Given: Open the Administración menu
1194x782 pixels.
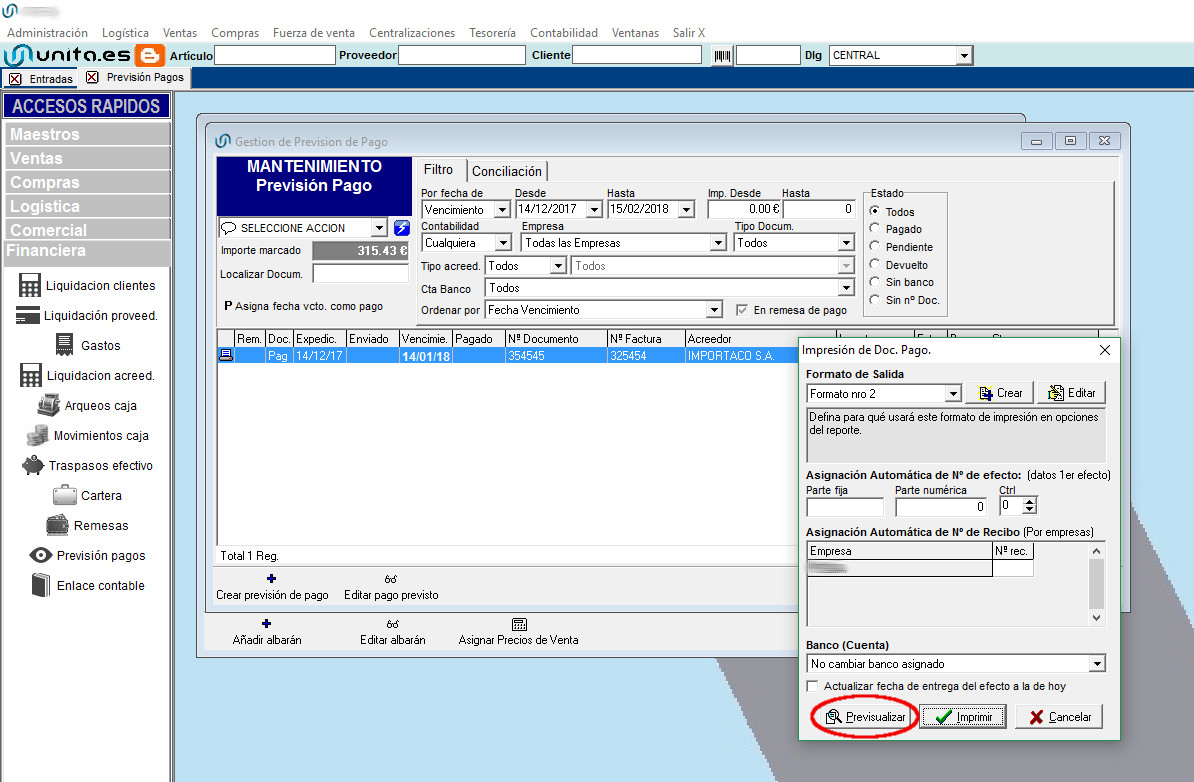Looking at the screenshot, I should 47,33.
